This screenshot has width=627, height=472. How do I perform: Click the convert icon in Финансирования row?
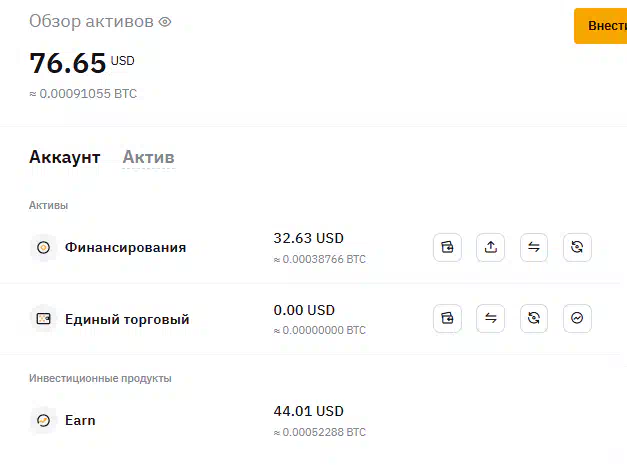pos(577,247)
